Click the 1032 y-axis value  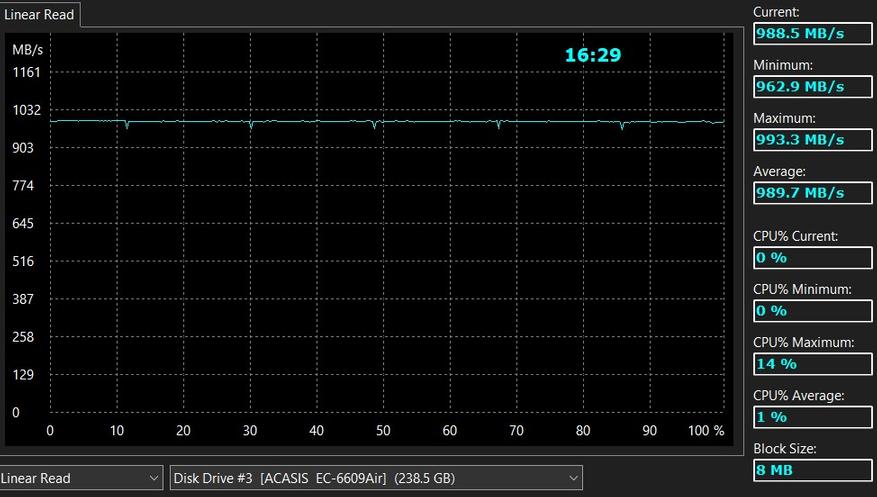(26, 110)
